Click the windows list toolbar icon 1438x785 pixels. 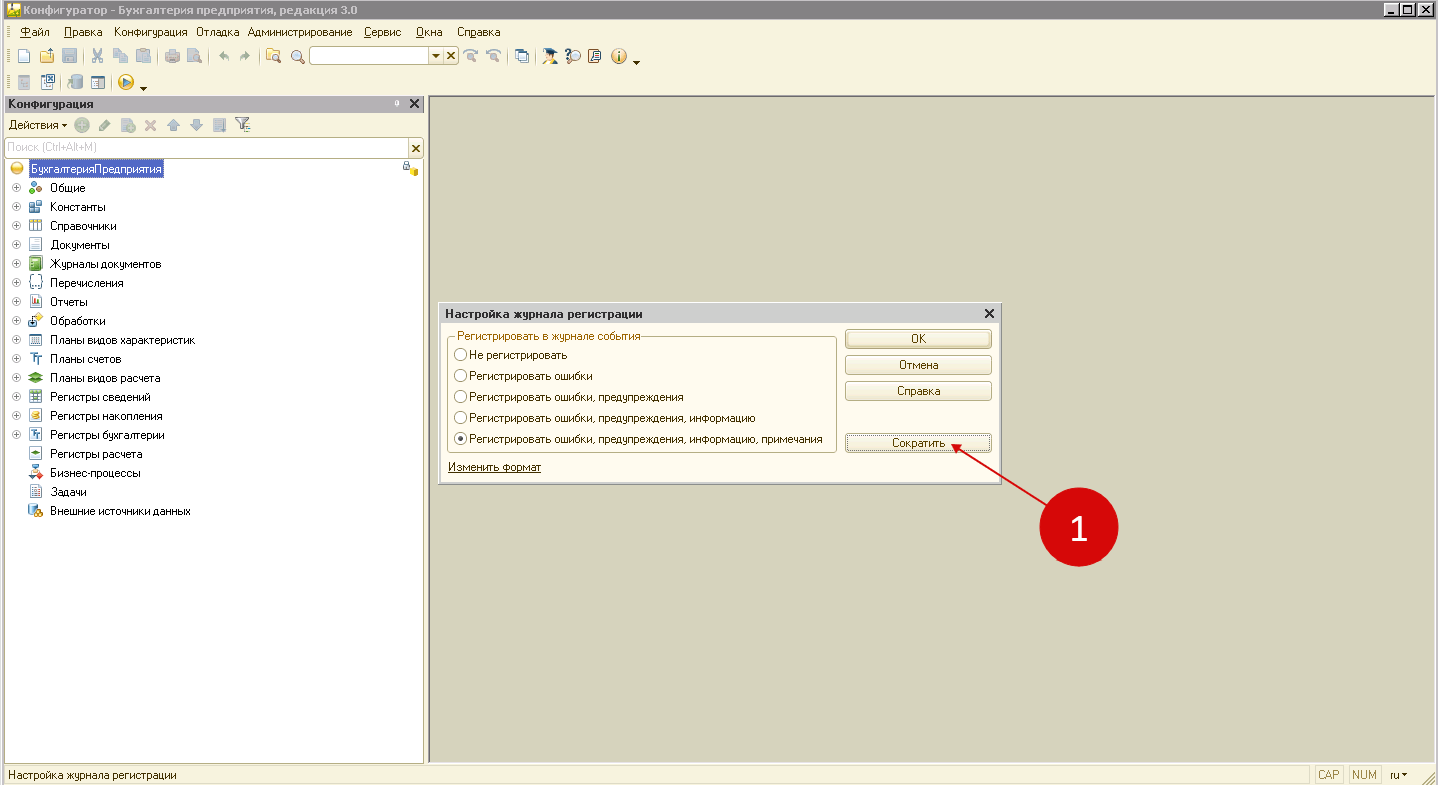click(x=522, y=56)
